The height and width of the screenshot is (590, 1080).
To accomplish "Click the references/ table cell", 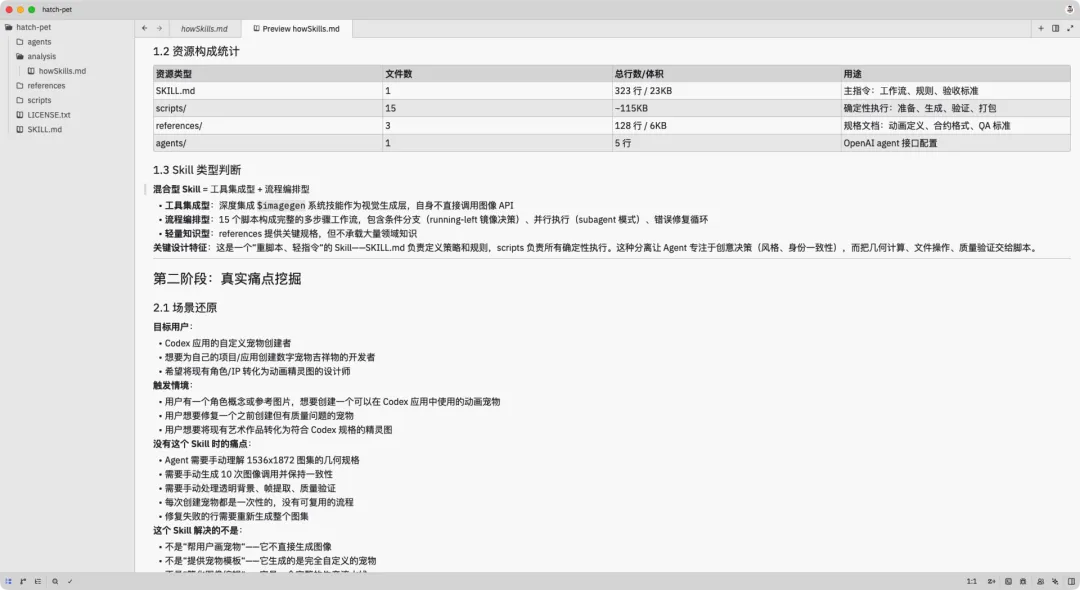I will coord(268,125).
